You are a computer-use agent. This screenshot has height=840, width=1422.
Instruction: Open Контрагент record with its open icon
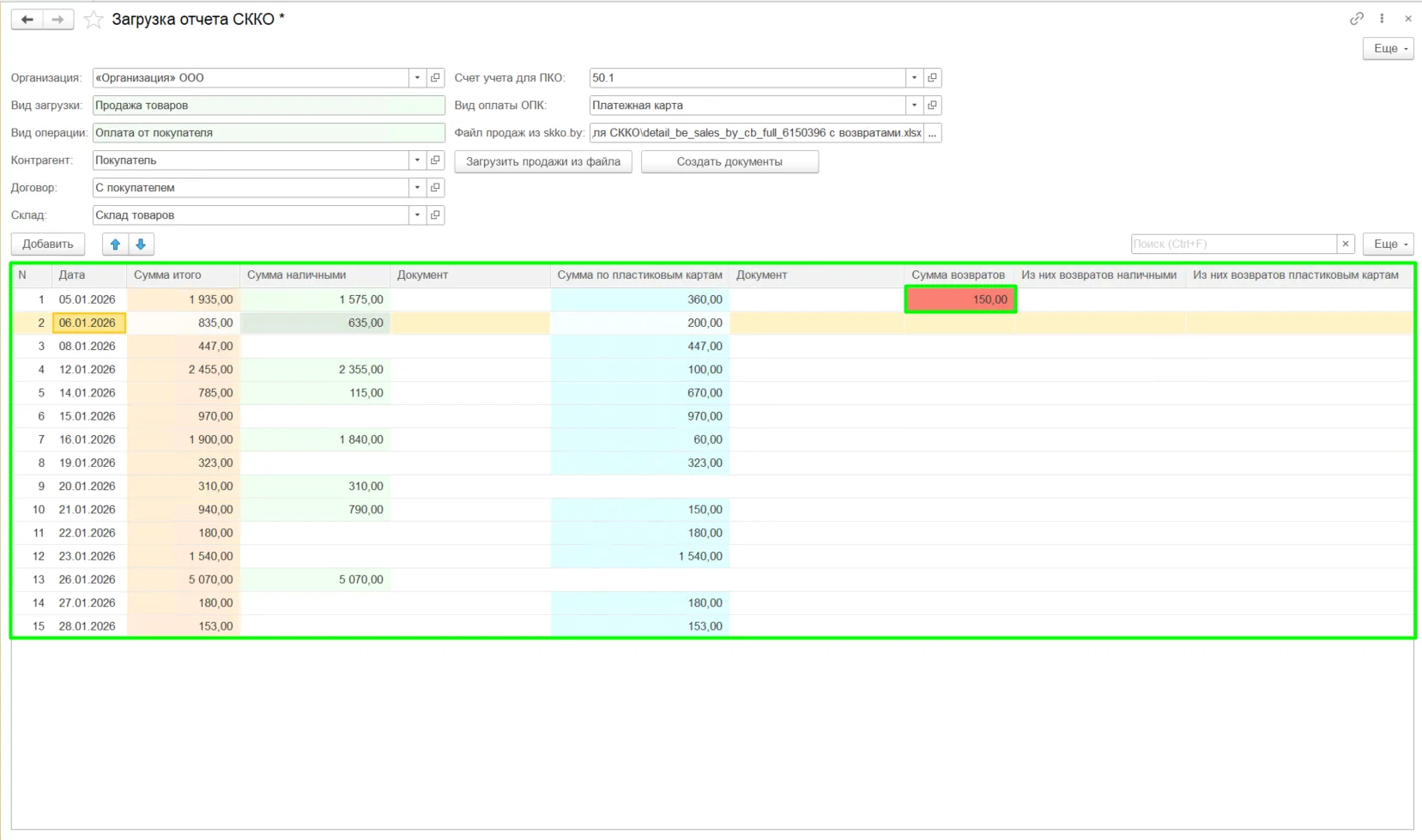click(436, 160)
